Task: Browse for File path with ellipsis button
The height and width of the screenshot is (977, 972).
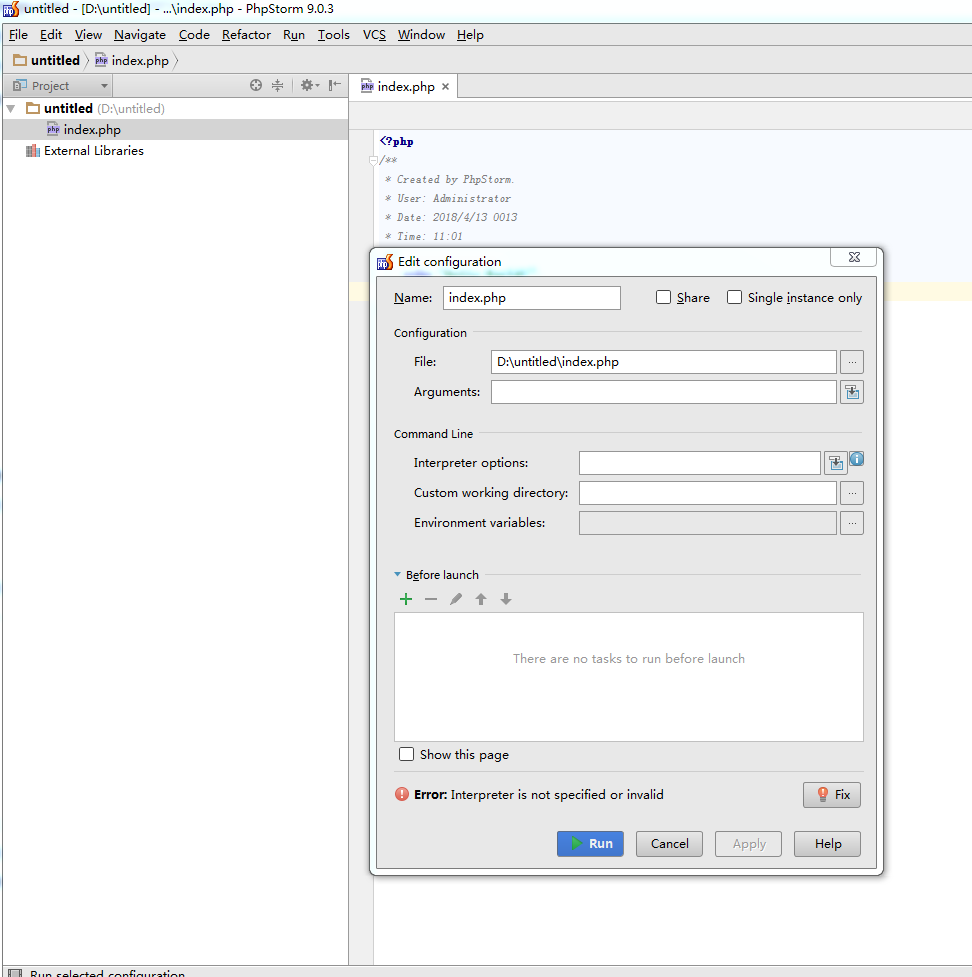Action: pos(852,362)
